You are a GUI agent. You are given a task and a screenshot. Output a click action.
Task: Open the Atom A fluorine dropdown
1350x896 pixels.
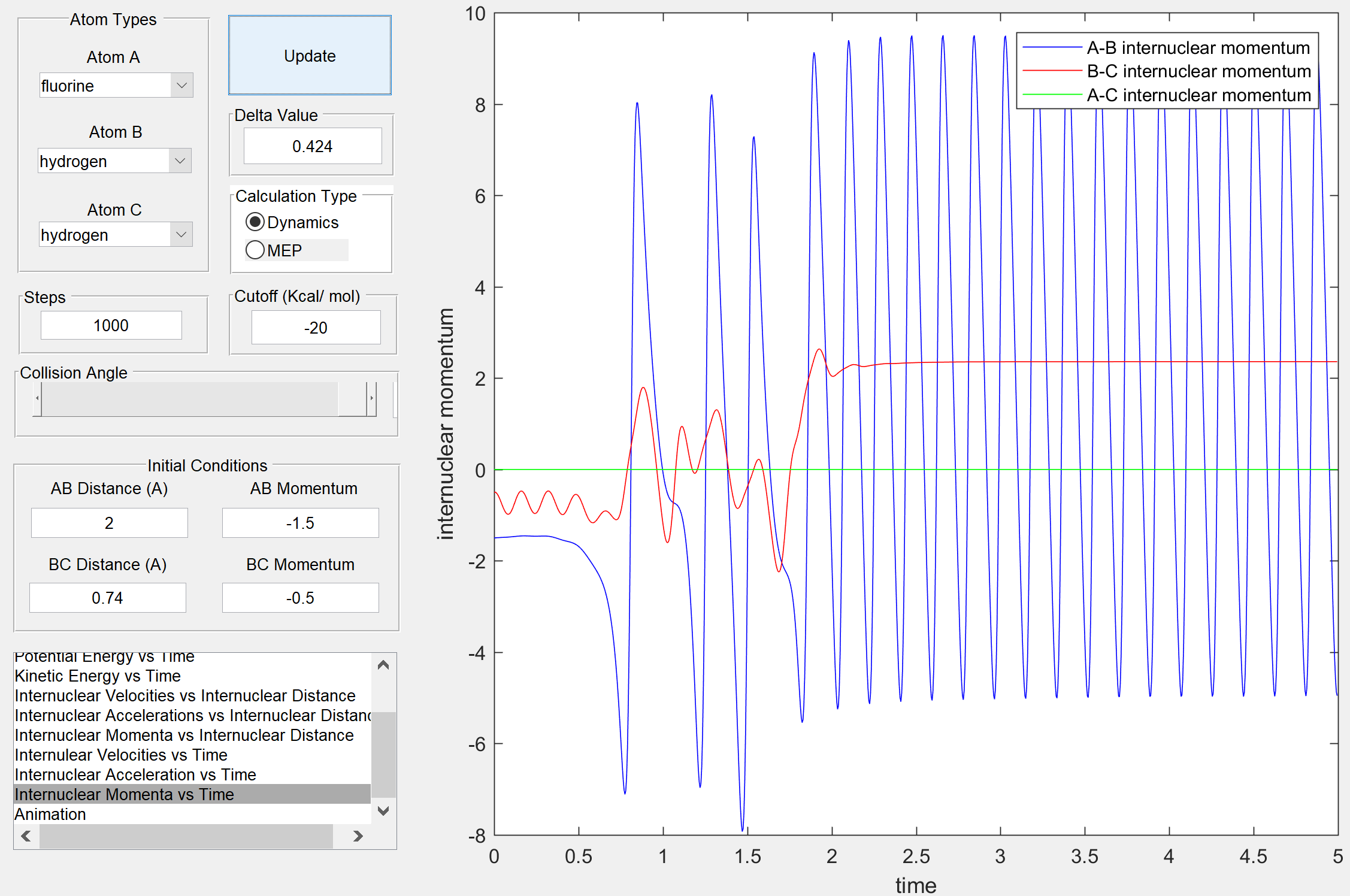(x=181, y=86)
